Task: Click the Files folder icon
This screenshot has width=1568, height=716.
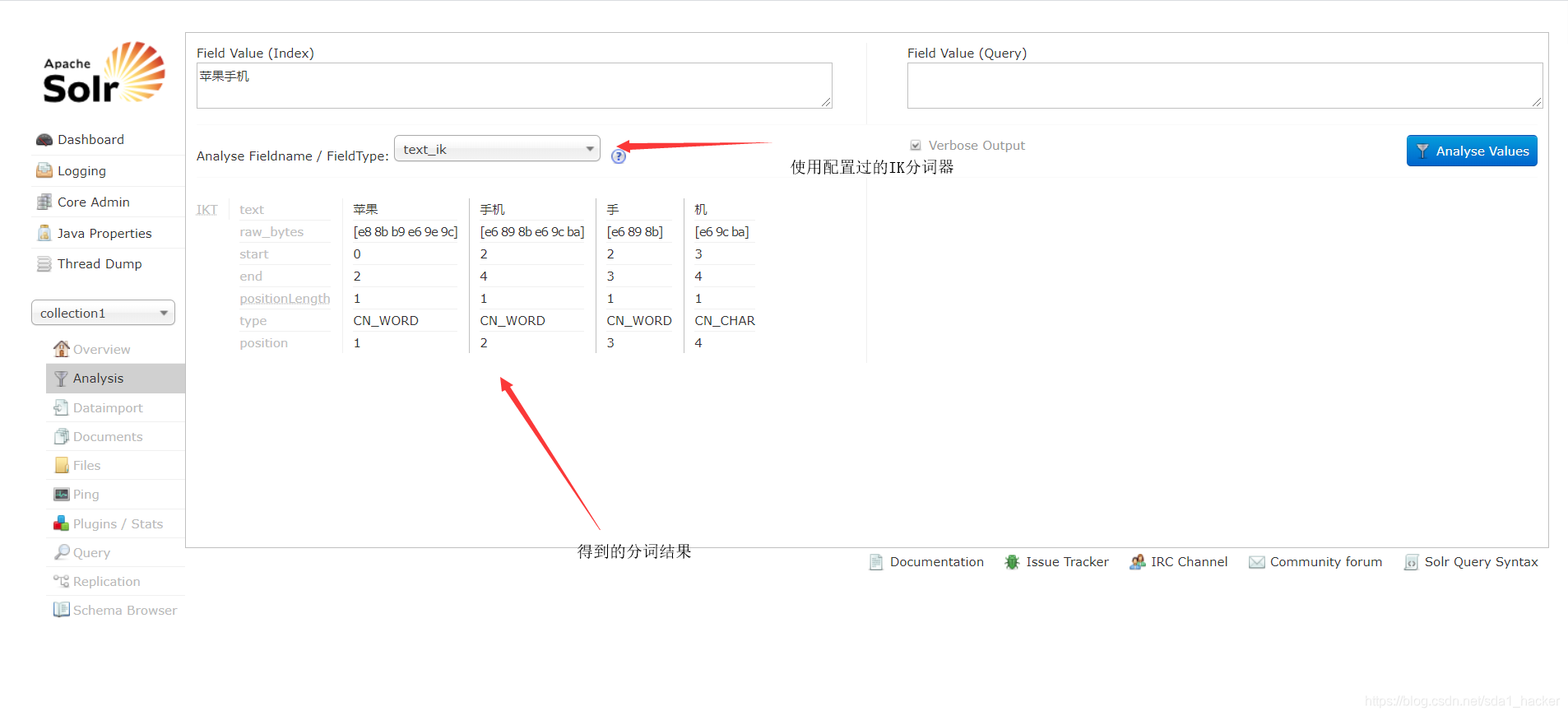Action: click(62, 465)
